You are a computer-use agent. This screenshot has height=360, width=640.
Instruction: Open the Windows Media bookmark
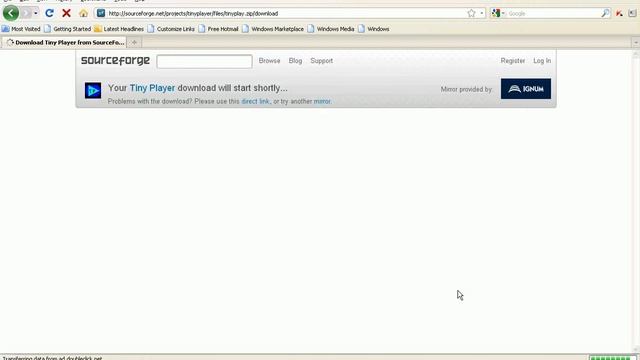(331, 29)
